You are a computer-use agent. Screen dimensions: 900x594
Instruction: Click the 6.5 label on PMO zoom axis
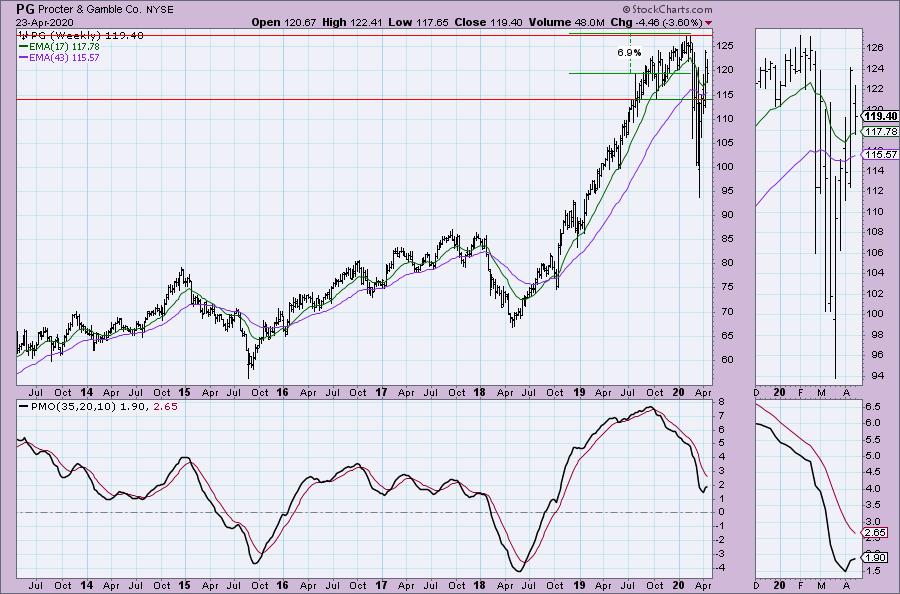click(x=872, y=406)
